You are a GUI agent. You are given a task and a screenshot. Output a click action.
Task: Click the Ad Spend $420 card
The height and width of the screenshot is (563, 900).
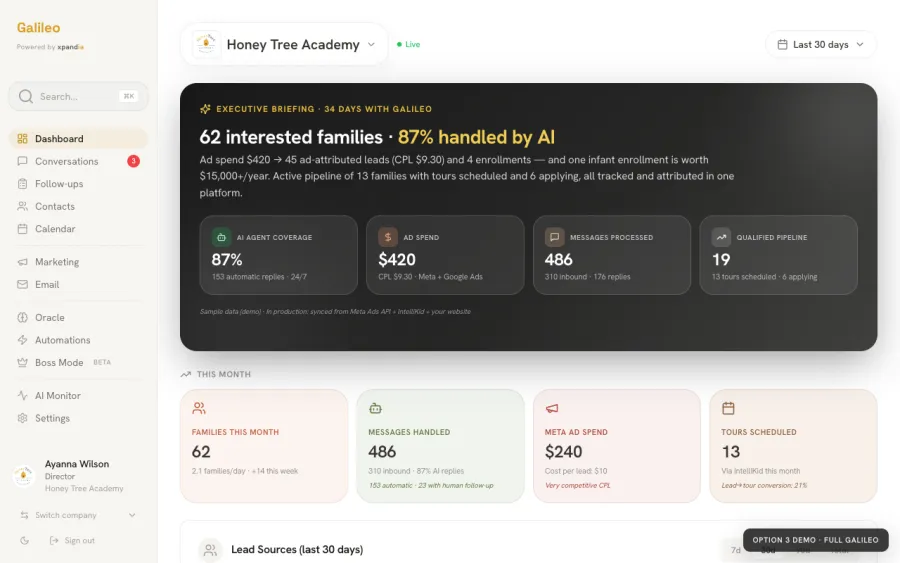point(445,255)
